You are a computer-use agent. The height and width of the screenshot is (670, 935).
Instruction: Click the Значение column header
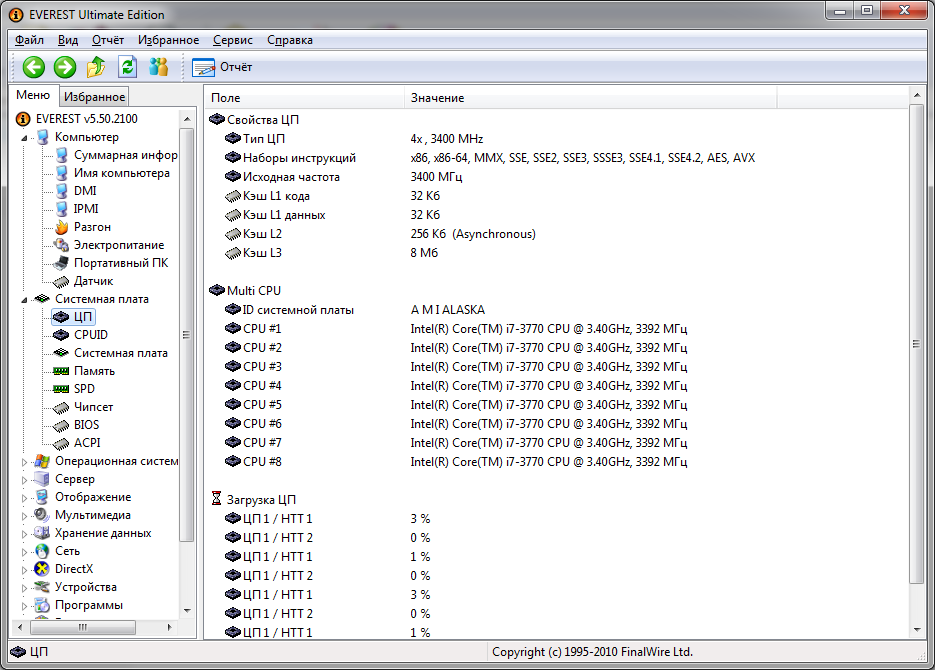(x=590, y=98)
